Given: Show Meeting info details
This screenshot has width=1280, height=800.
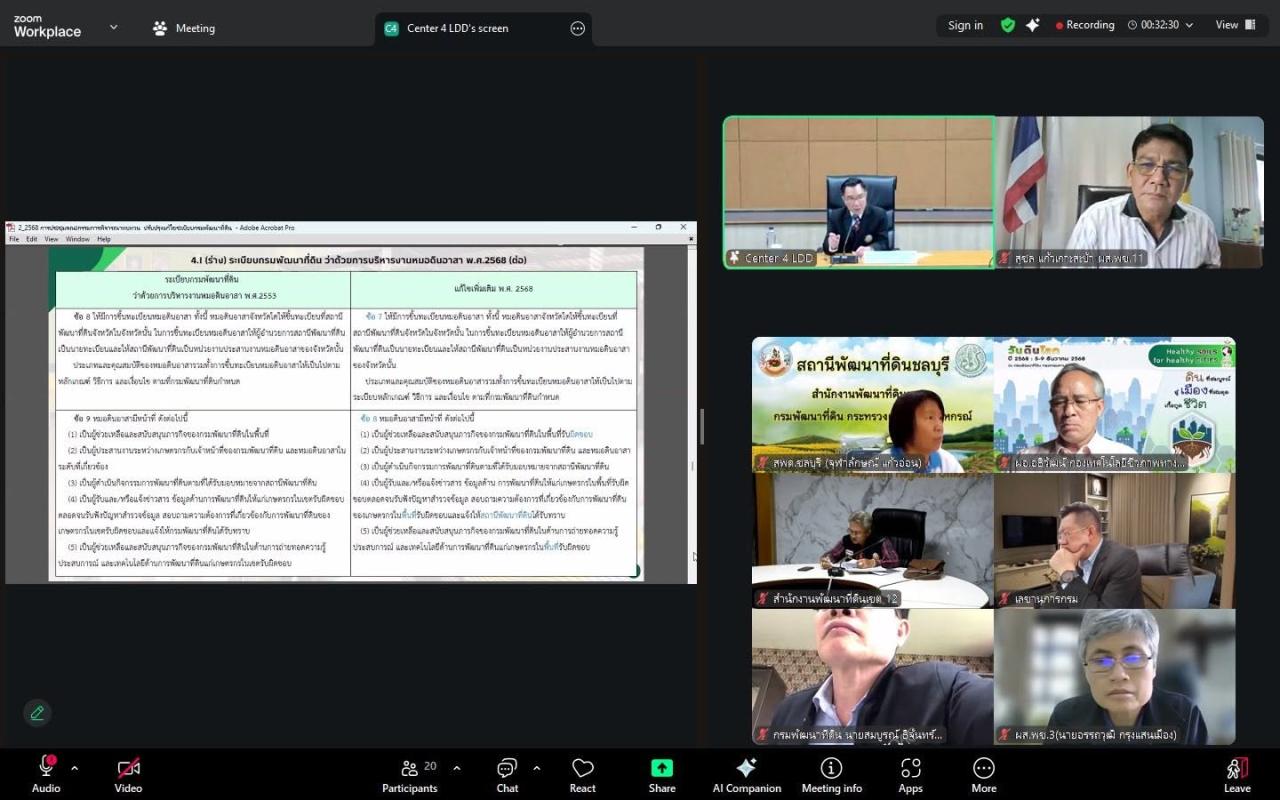Looking at the screenshot, I should (831, 773).
